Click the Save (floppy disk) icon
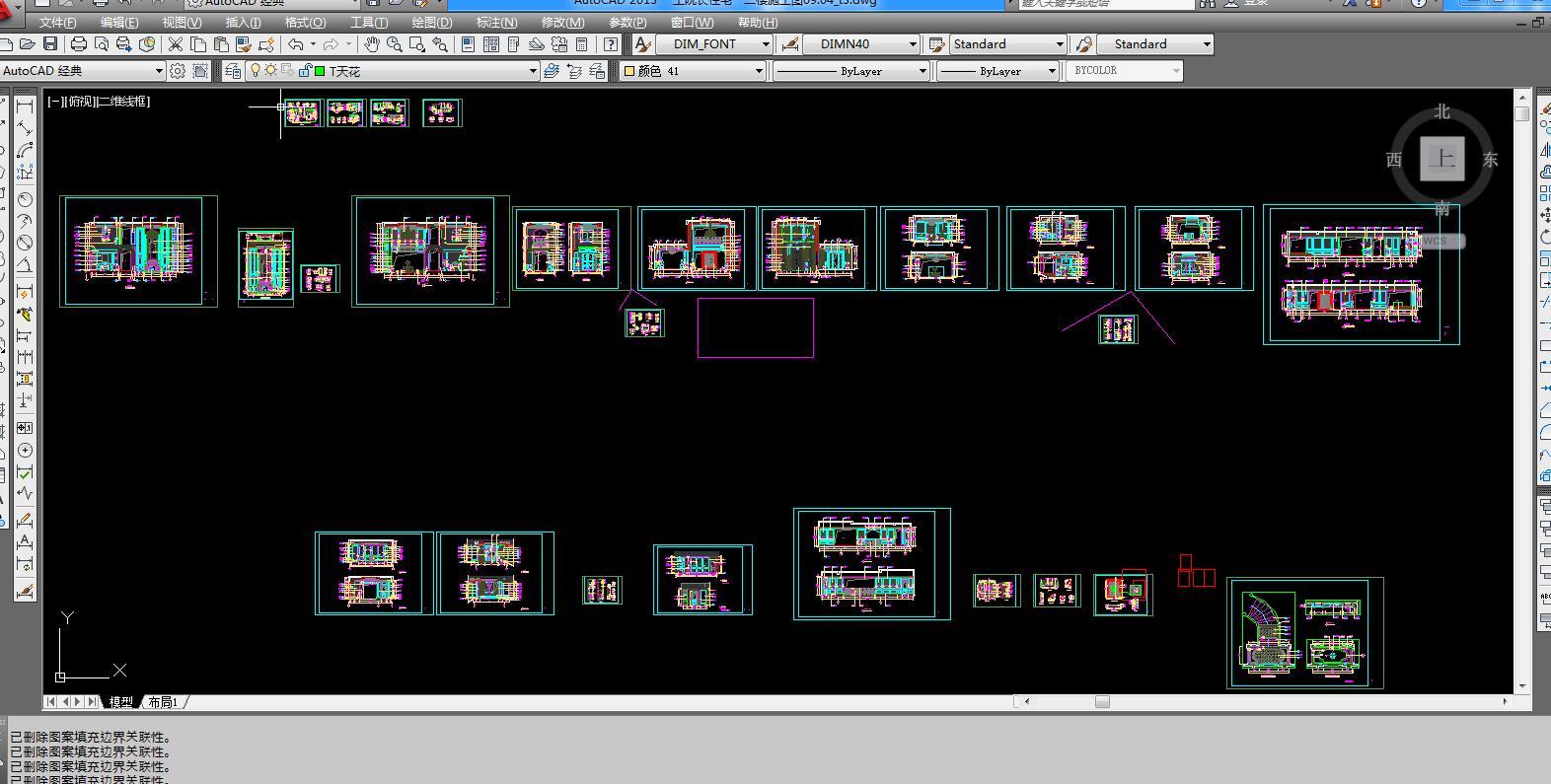 pyautogui.click(x=50, y=44)
